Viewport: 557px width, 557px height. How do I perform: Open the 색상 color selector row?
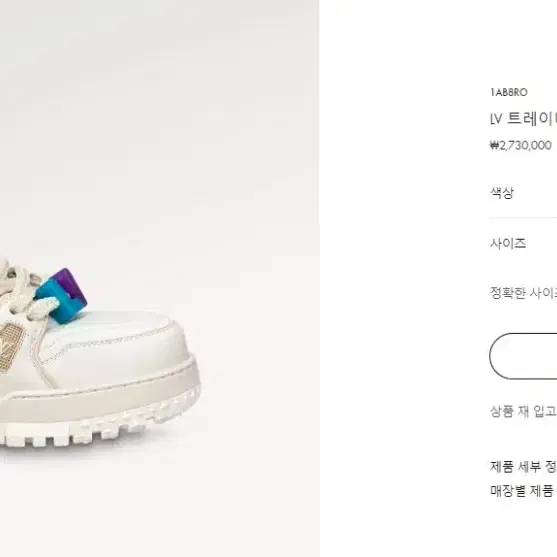(x=523, y=193)
